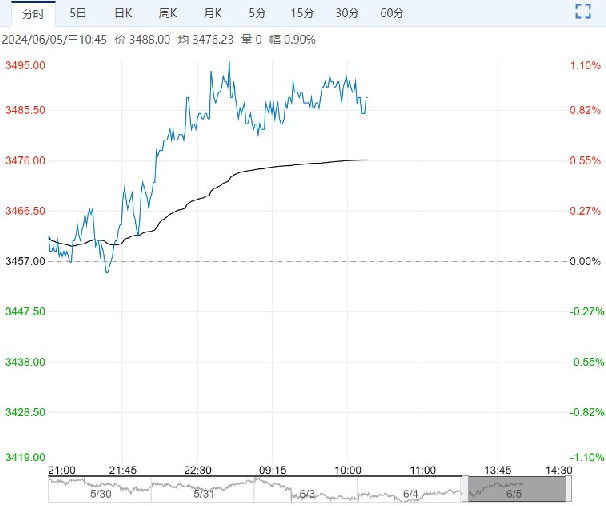Select the 5日 five-day tab
The height and width of the screenshot is (506, 606).
click(x=77, y=13)
